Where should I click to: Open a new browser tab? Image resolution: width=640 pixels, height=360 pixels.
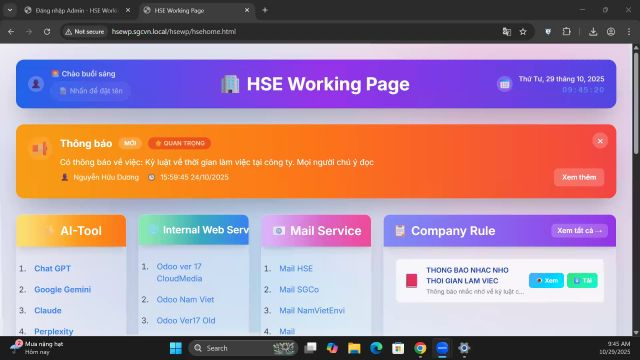(265, 10)
